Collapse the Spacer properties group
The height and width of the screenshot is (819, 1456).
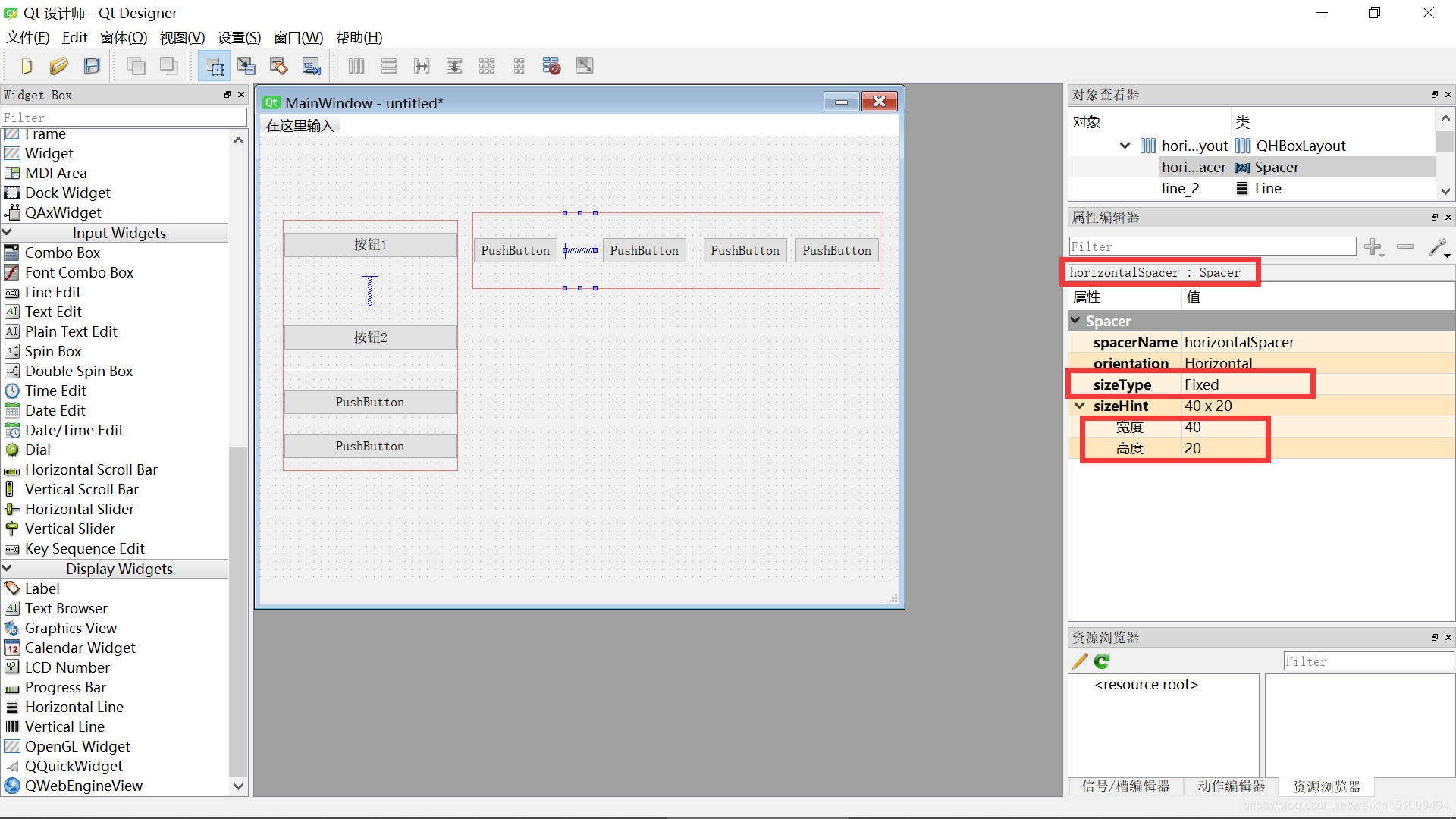pos(1077,321)
